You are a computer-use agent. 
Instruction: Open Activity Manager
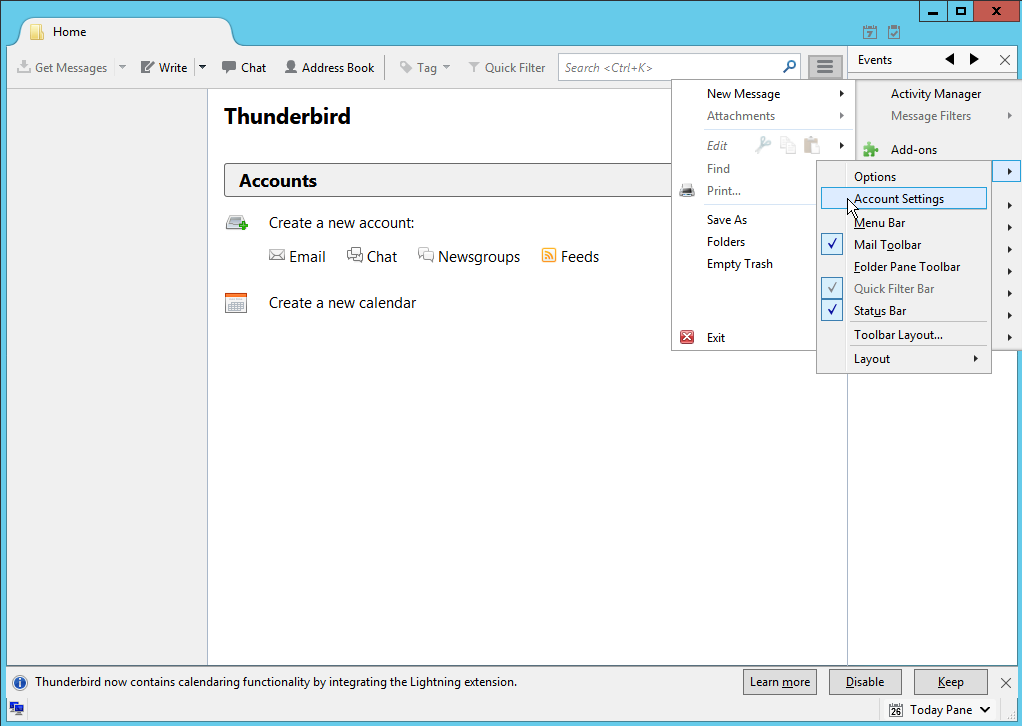coord(936,94)
